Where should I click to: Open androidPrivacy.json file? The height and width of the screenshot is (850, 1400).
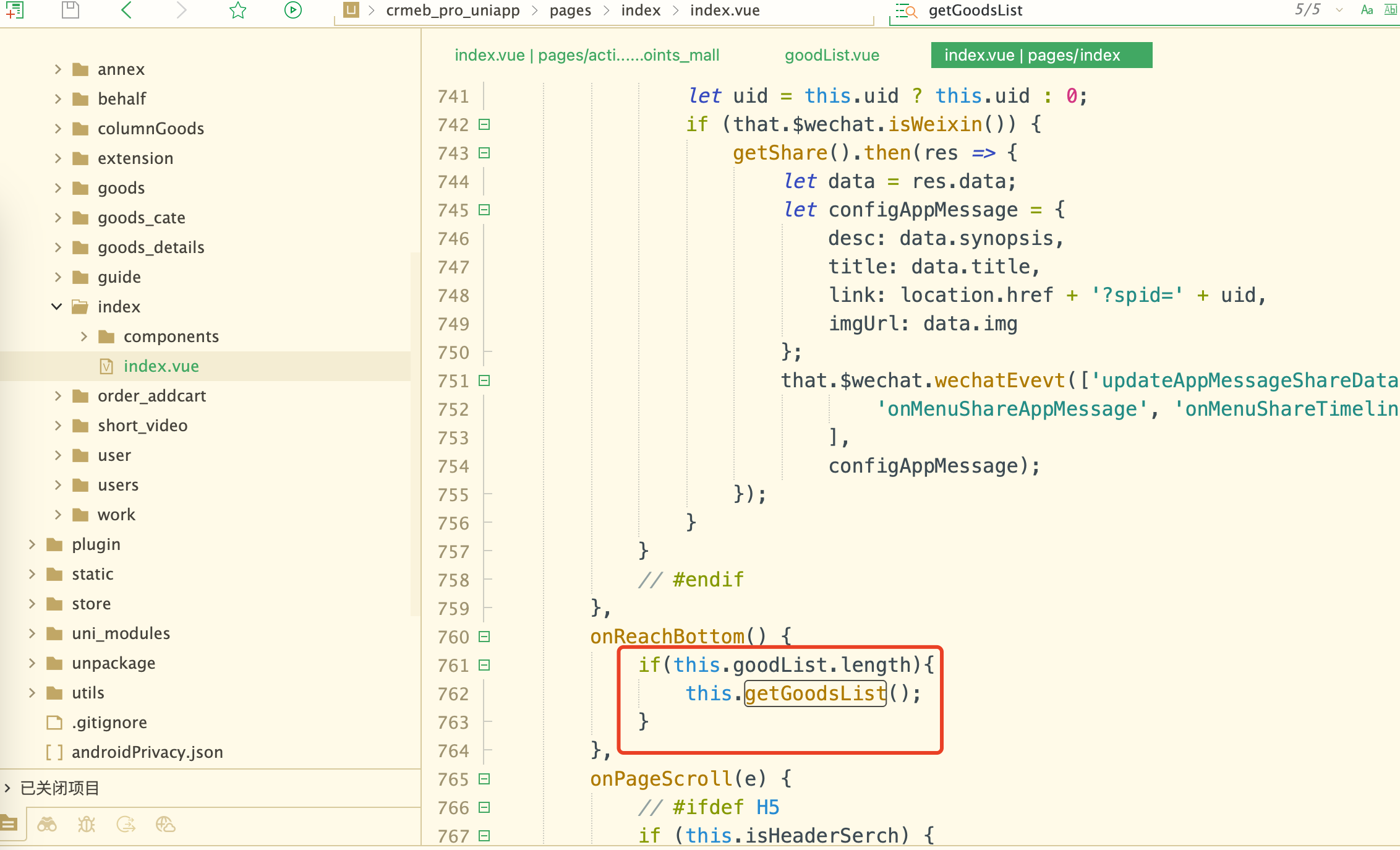pyautogui.click(x=147, y=752)
